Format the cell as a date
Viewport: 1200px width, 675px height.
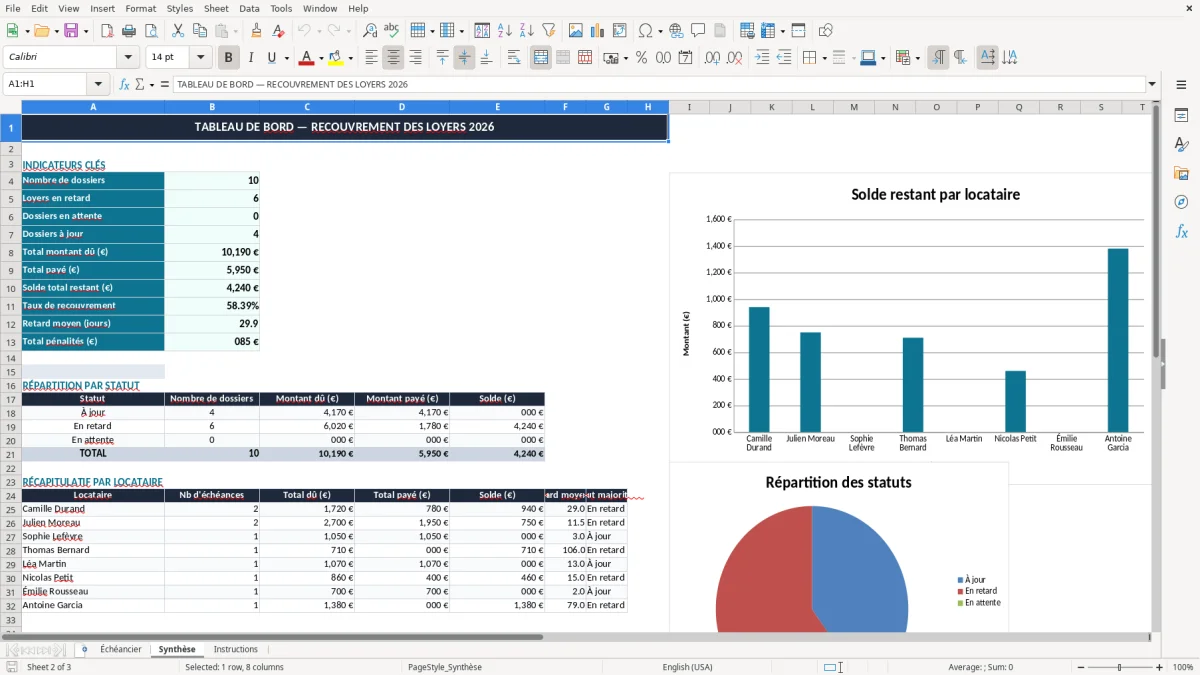(685, 58)
